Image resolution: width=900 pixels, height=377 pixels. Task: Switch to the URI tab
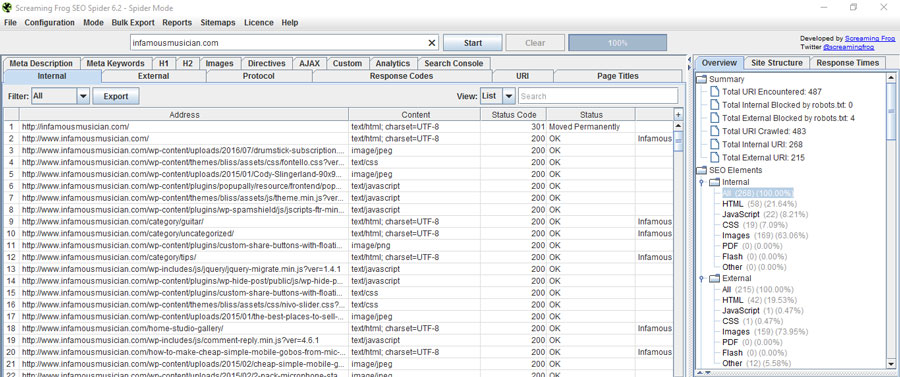(522, 76)
